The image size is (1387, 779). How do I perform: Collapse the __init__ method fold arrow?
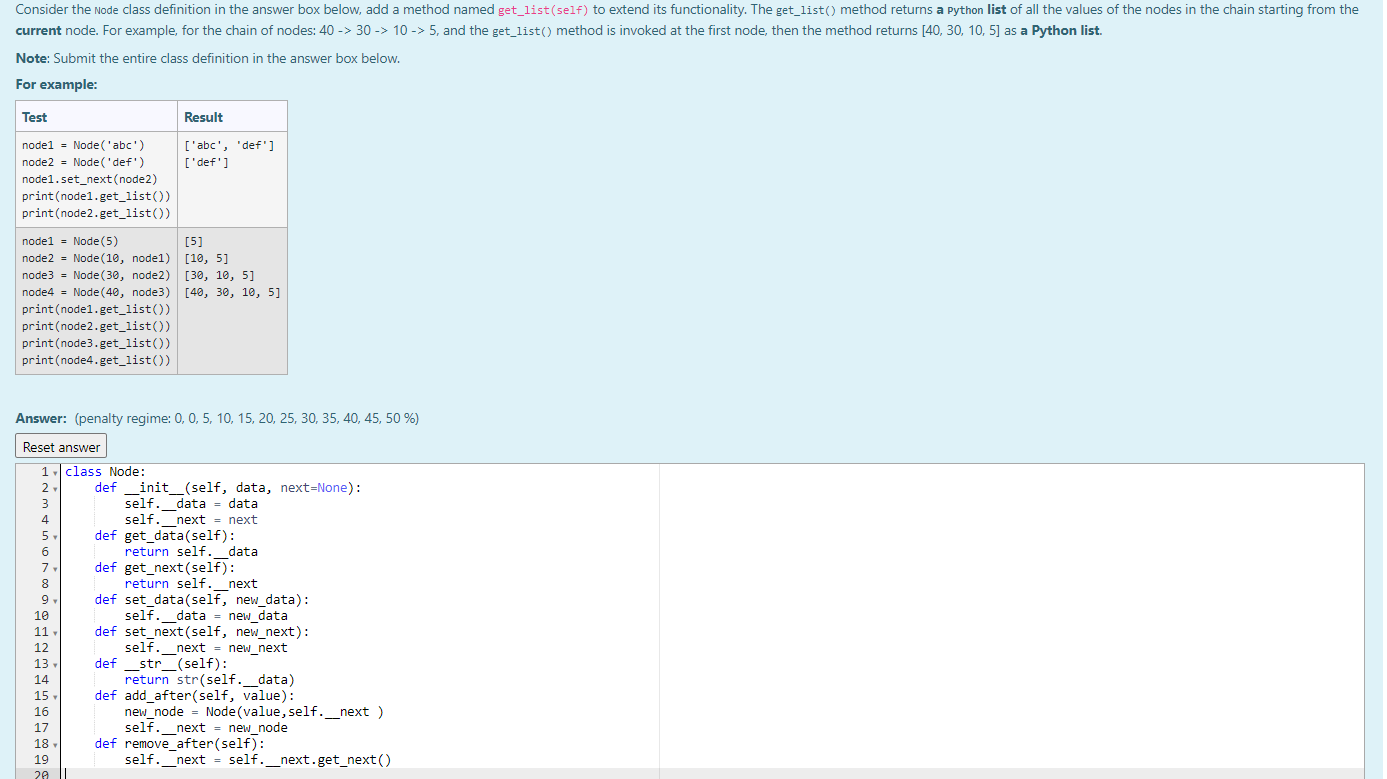pos(57,487)
